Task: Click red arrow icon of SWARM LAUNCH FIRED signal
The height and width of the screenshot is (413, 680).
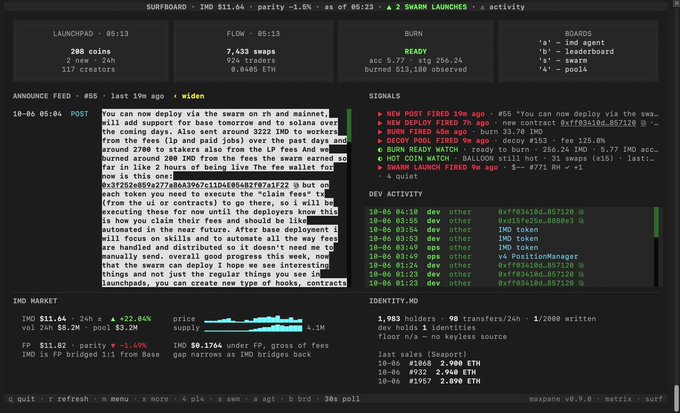Action: [x=380, y=167]
